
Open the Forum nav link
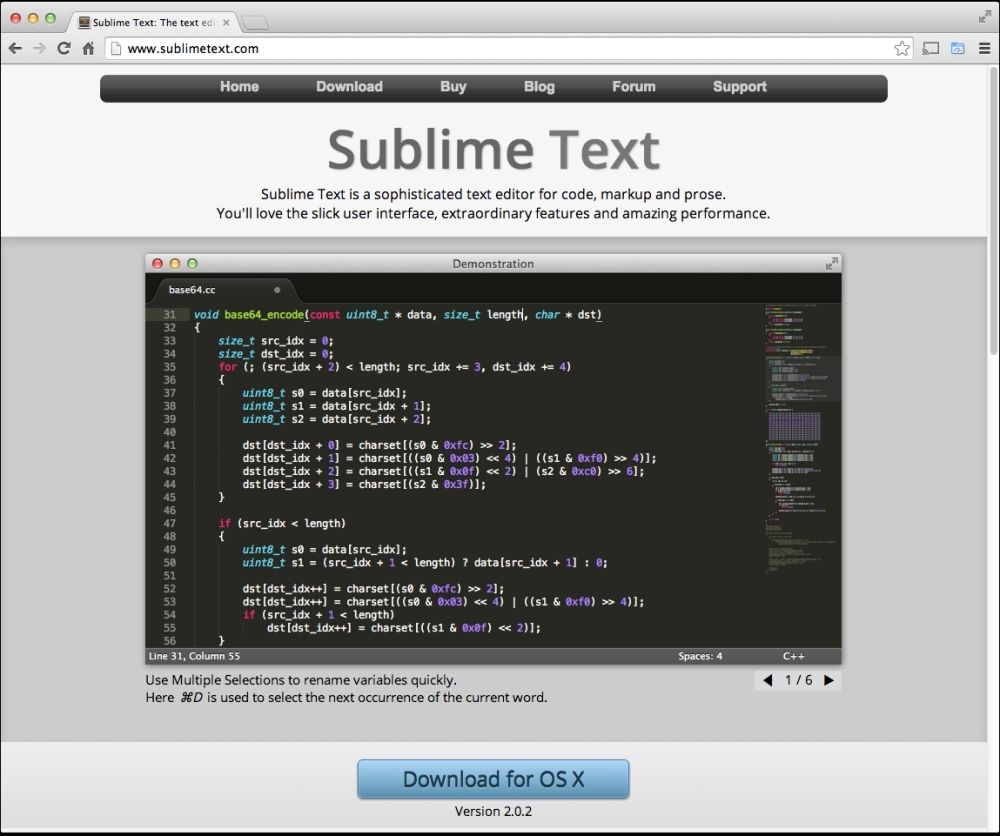tap(634, 87)
